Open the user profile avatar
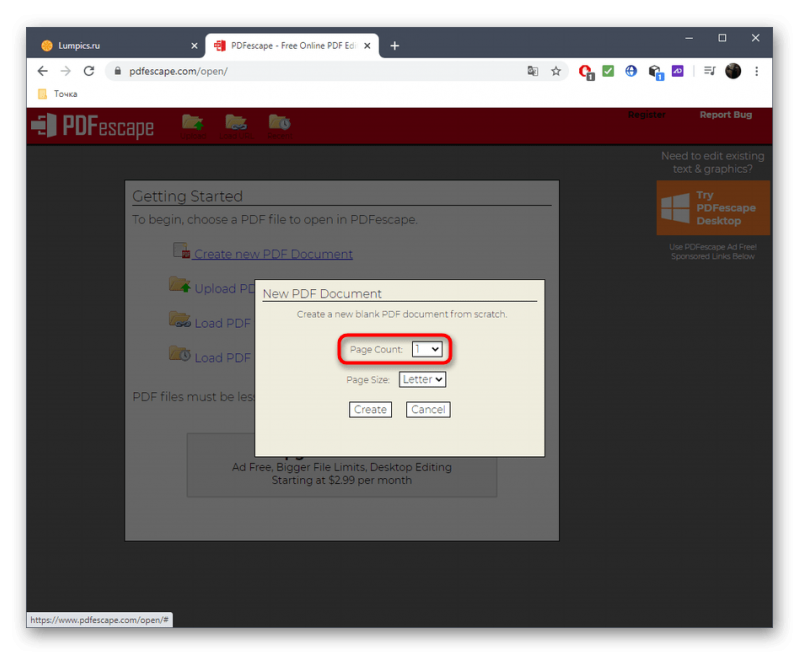800x655 pixels. 733,71
